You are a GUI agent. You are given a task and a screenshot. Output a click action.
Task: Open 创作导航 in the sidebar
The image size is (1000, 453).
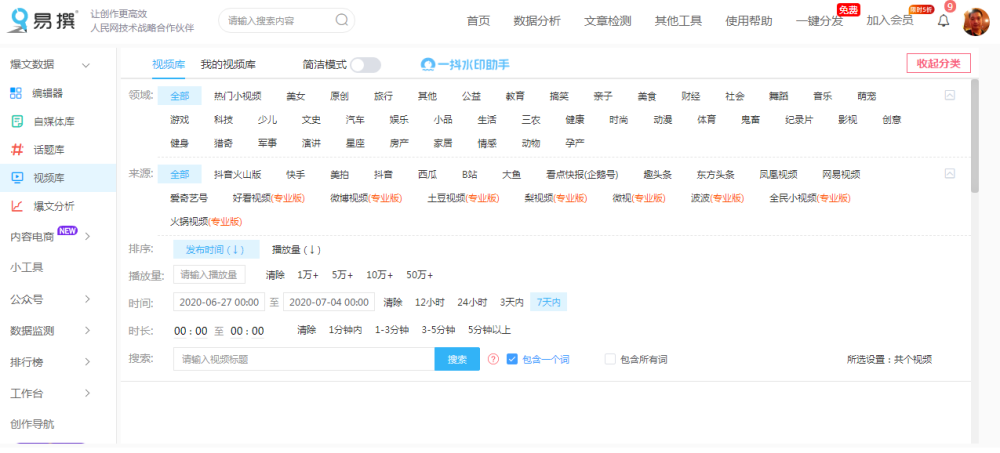[x=32, y=424]
